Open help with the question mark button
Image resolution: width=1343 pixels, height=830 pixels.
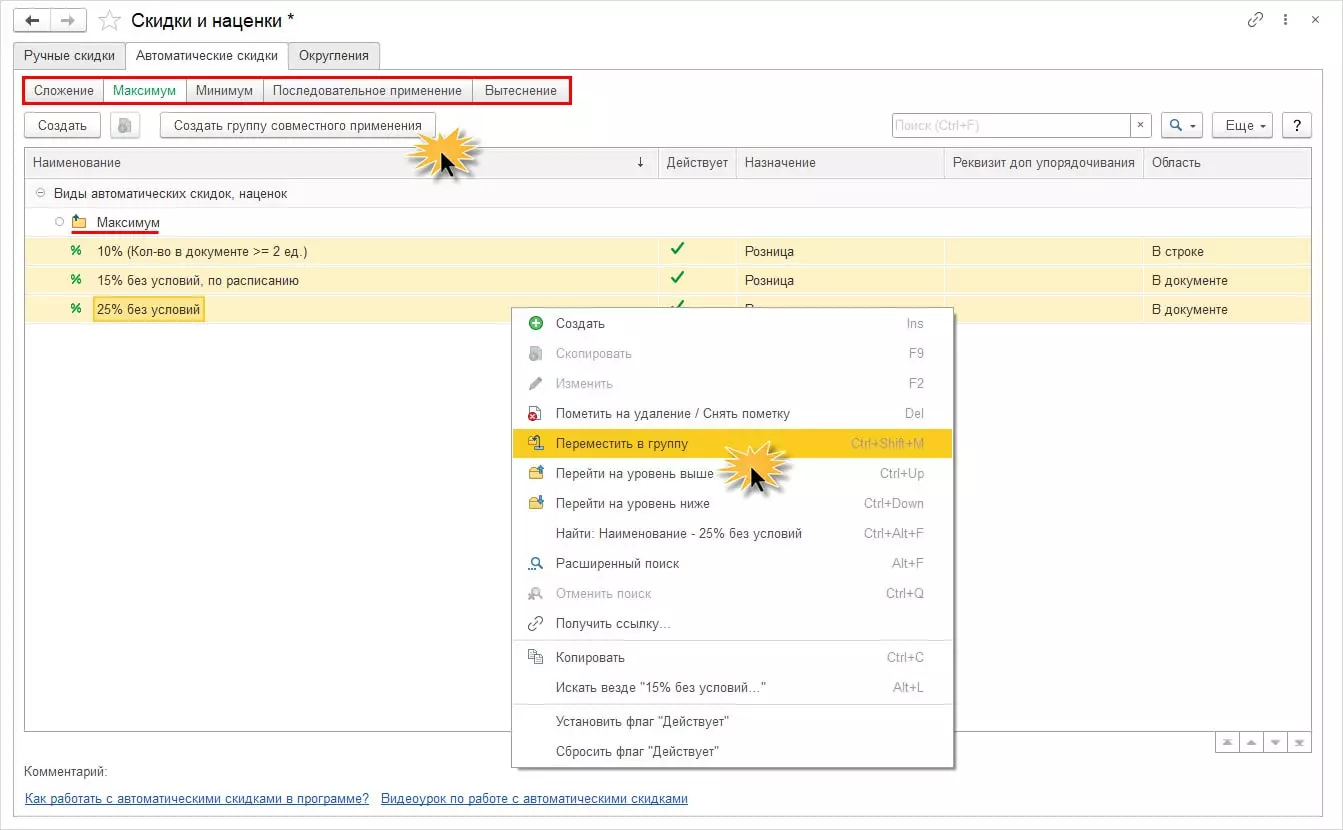pos(1296,125)
